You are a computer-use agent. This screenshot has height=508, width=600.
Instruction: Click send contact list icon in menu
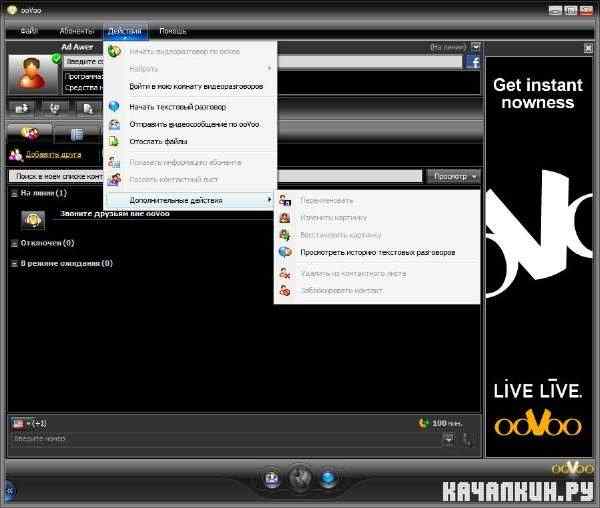pyautogui.click(x=114, y=179)
